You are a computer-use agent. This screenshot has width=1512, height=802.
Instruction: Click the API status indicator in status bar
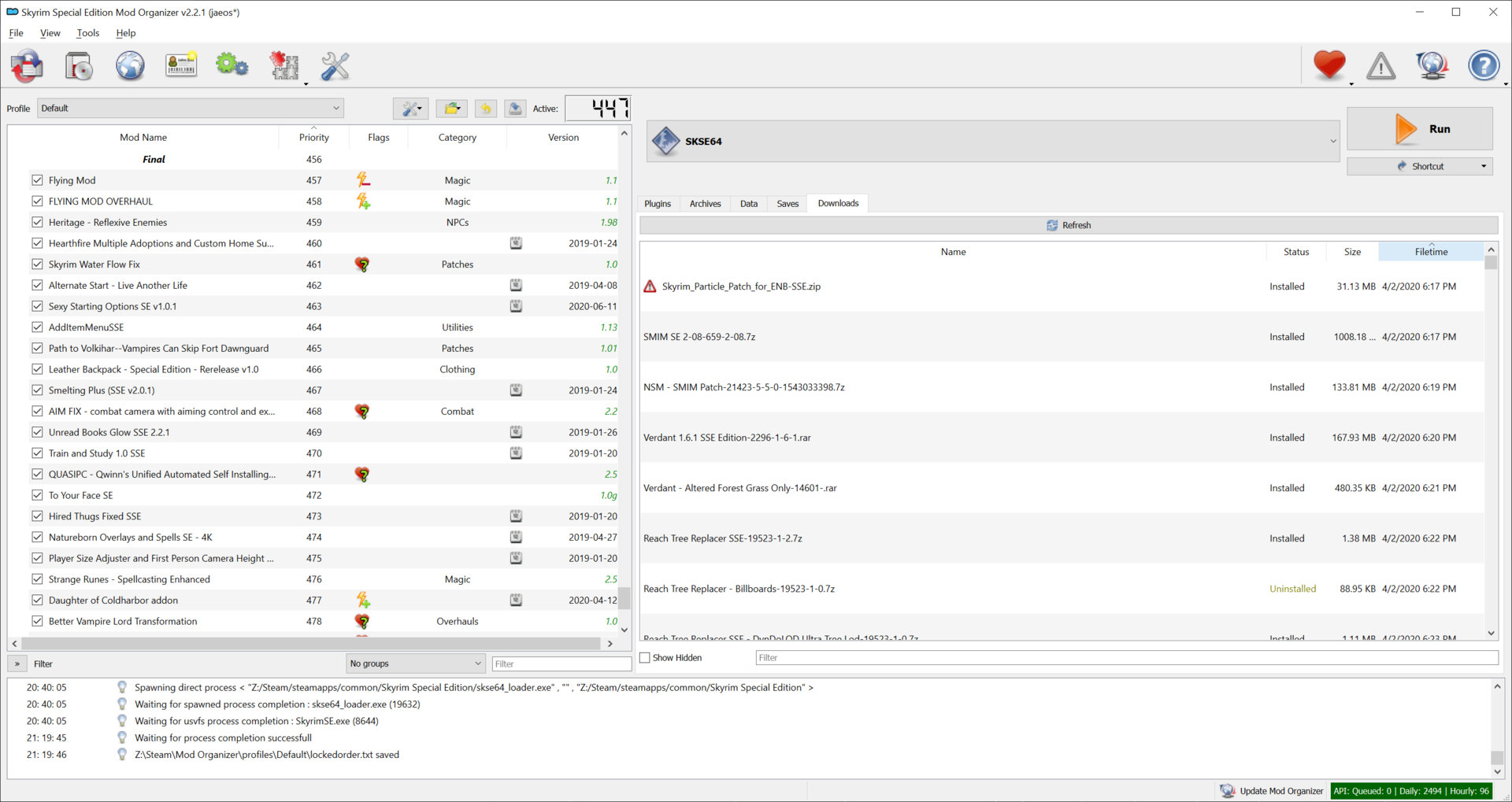click(x=1411, y=791)
